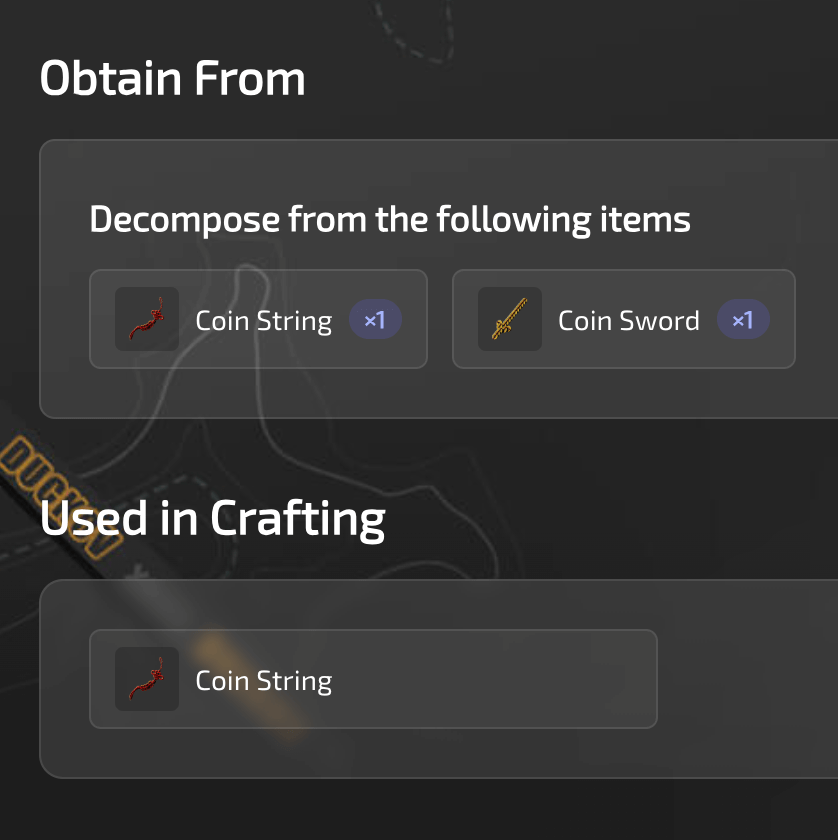Select the Coin String icon in Used in Crafting
The height and width of the screenshot is (840, 838).
pos(147,679)
